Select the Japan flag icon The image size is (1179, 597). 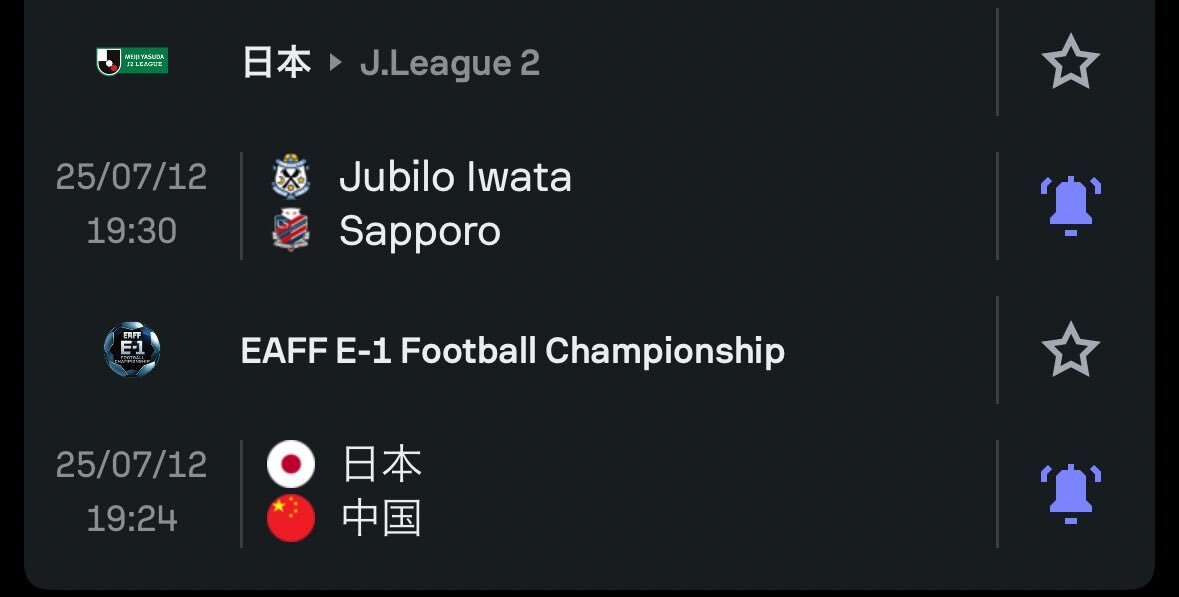tap(292, 464)
